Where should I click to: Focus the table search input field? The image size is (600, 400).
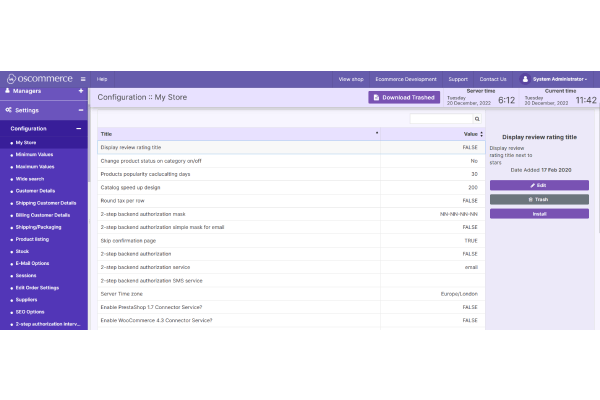pyautogui.click(x=442, y=119)
